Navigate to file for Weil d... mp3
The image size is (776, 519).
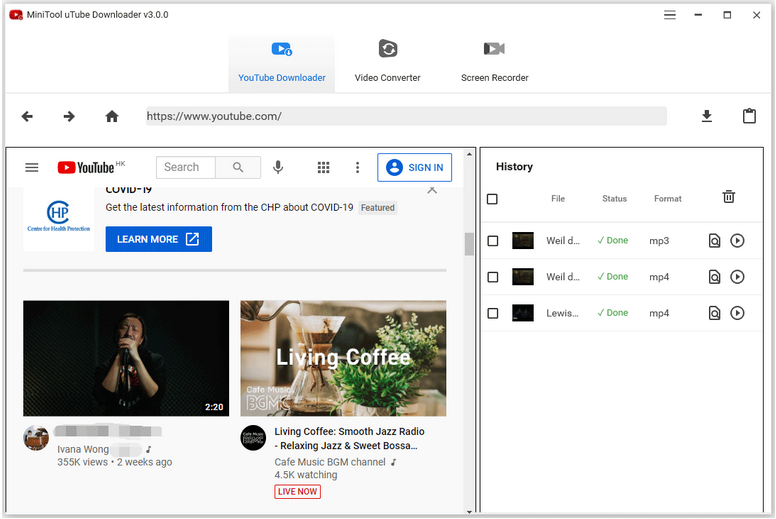(x=714, y=240)
